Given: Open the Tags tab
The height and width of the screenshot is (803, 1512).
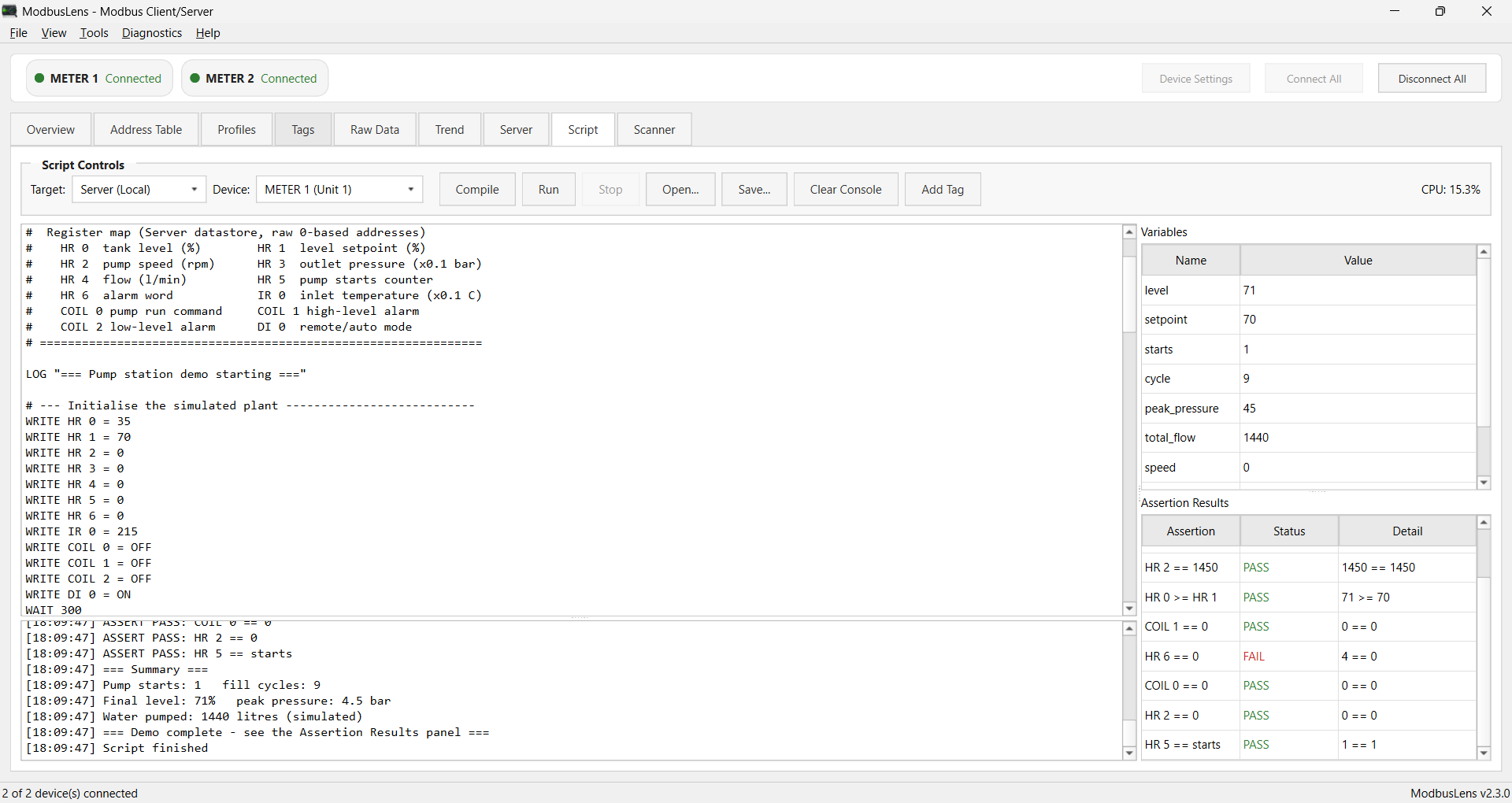Looking at the screenshot, I should (x=302, y=130).
